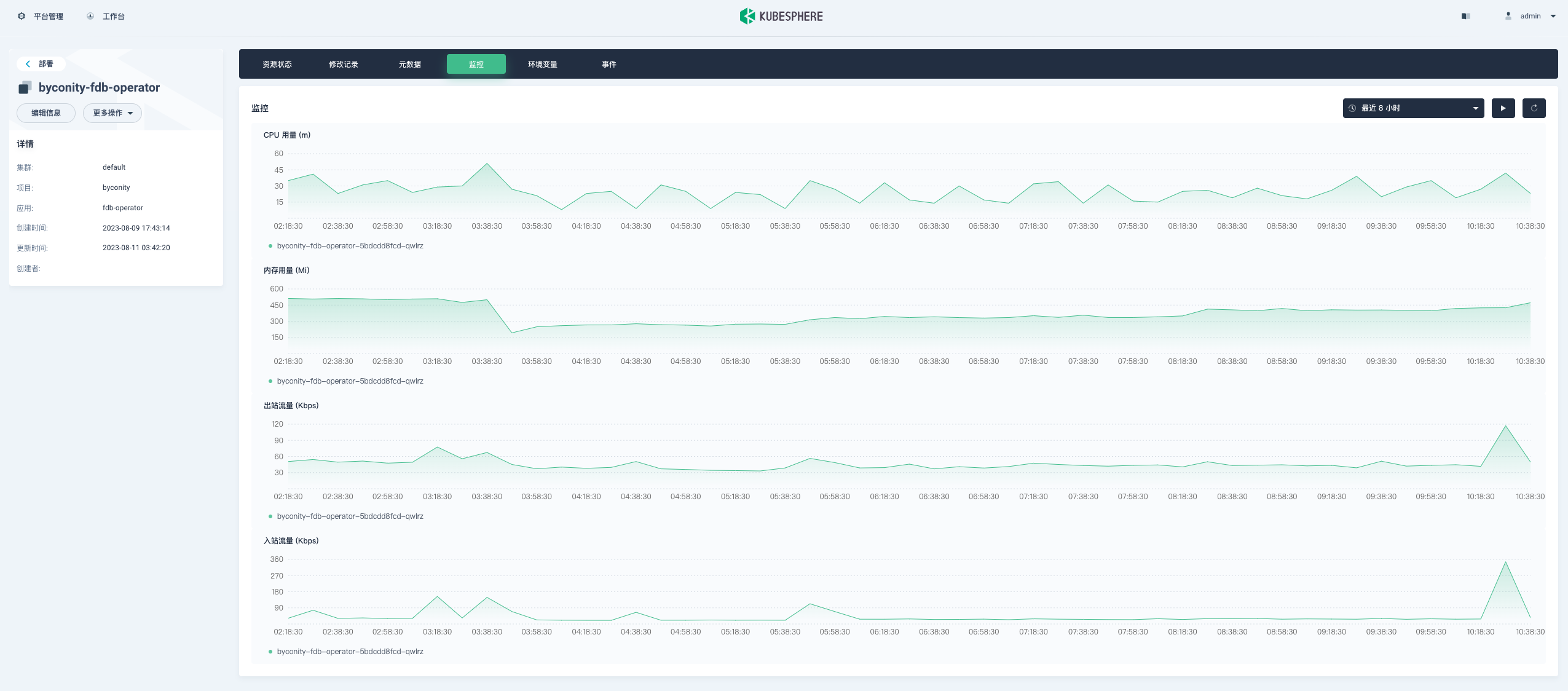Viewport: 1568px width, 691px height.
Task: Open the recent 8 hours time range dropdown
Action: click(x=1412, y=108)
